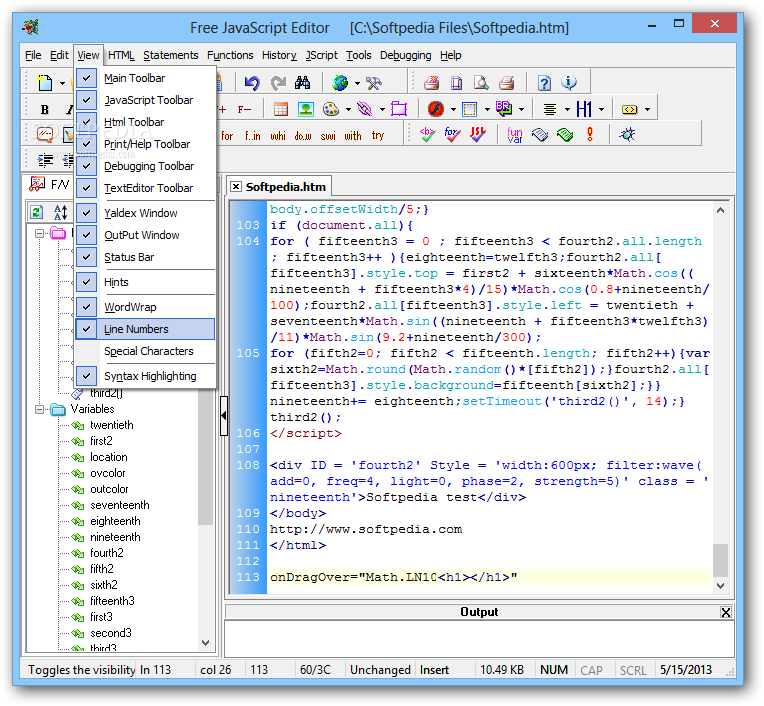Screen dimensions: 764x706
Task: Open dropdown arrow beside BR icon
Action: [x=521, y=109]
